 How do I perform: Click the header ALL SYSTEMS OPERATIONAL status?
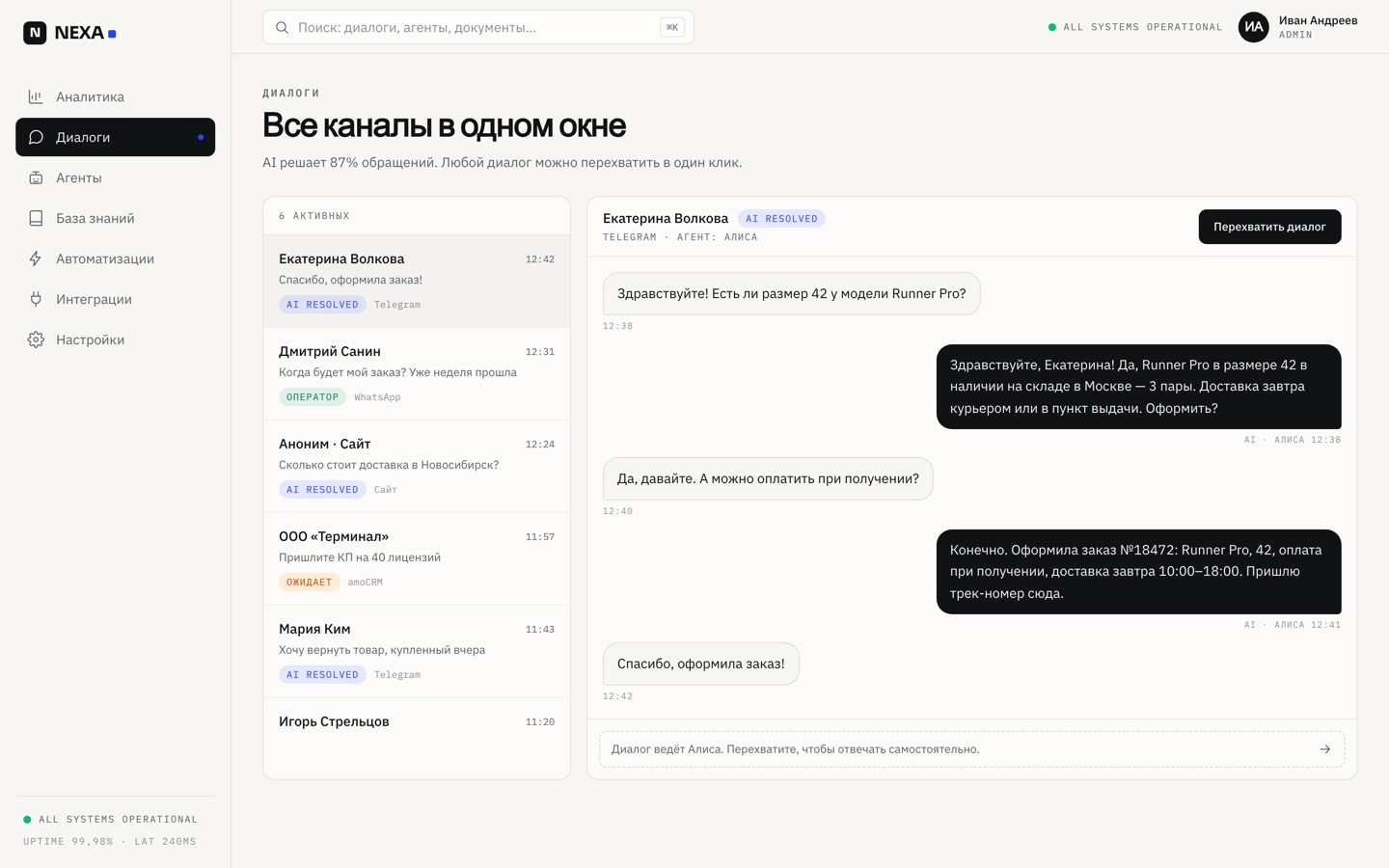coord(1135,27)
